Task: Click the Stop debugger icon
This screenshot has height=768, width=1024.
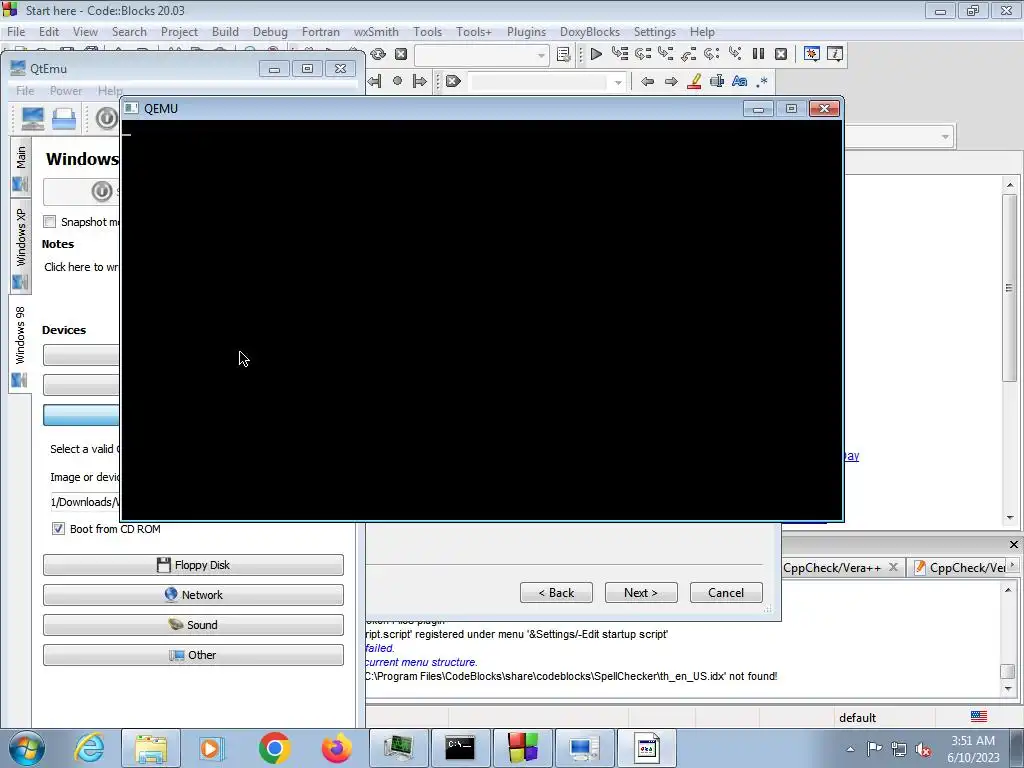Action: click(x=780, y=54)
